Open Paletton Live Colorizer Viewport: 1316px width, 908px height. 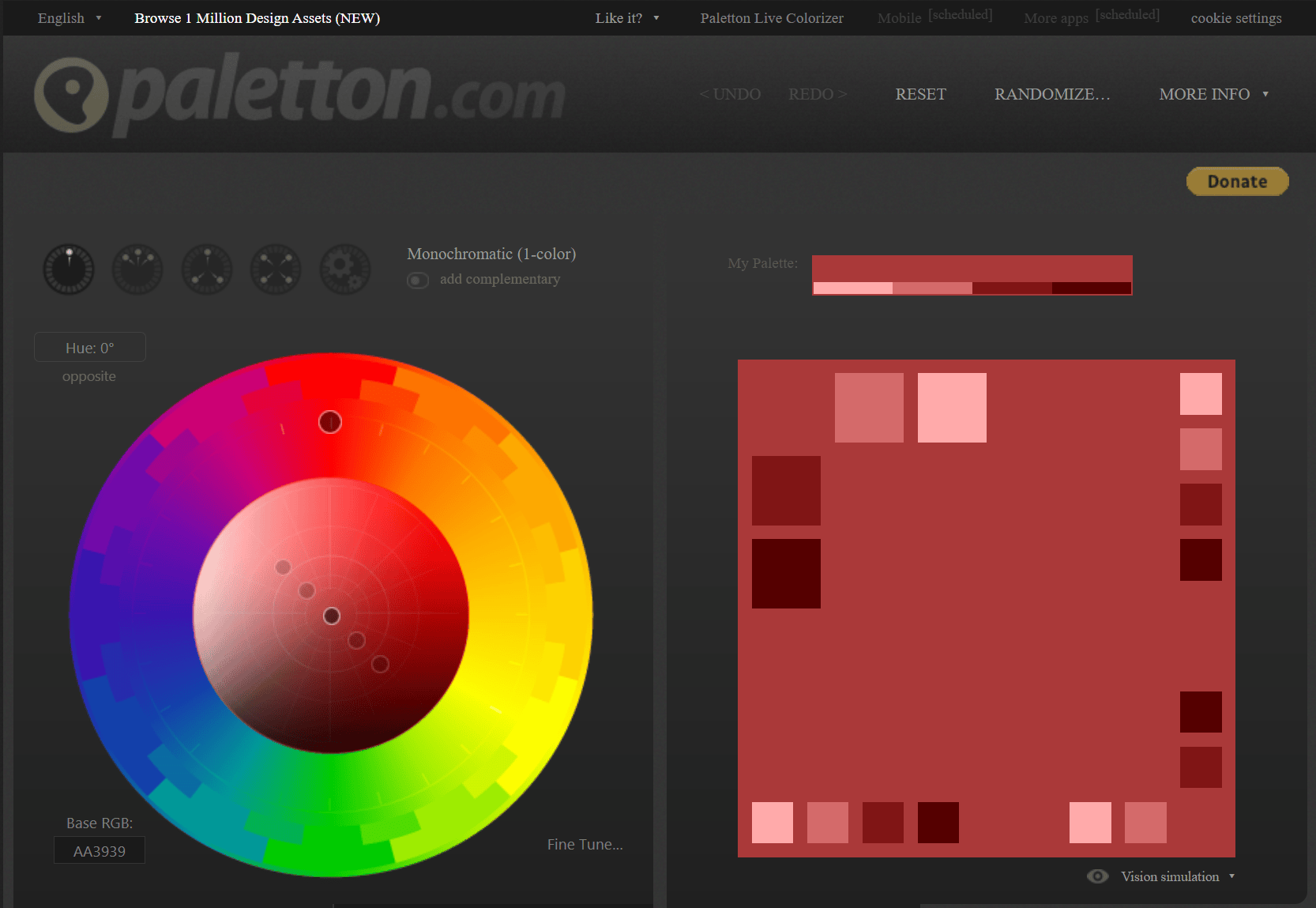(x=772, y=18)
